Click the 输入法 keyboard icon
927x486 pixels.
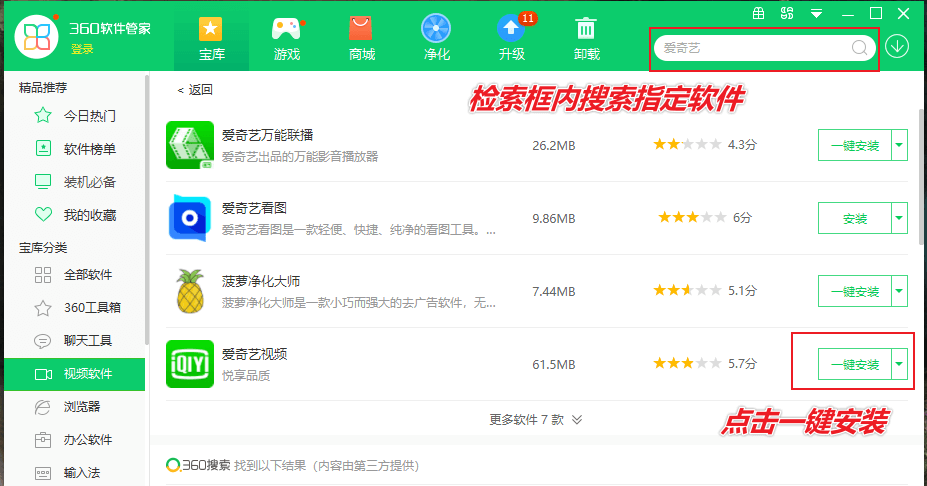43,473
